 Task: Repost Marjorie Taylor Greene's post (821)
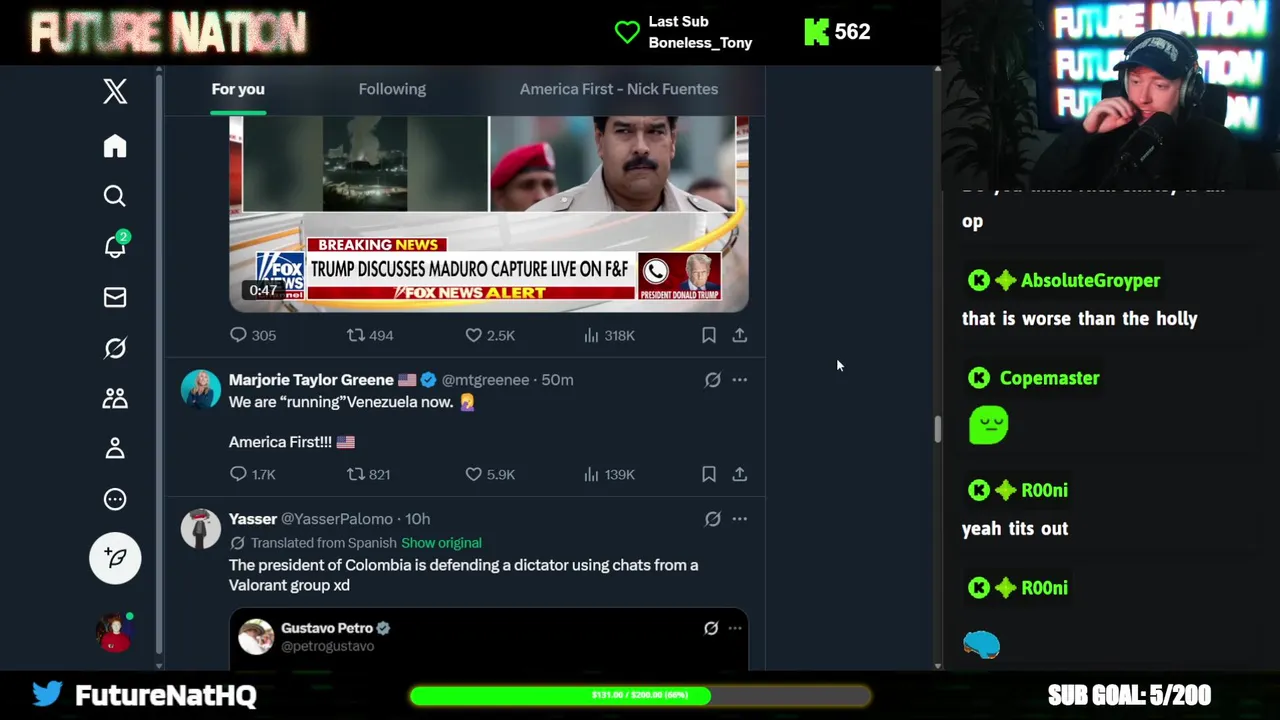368,474
